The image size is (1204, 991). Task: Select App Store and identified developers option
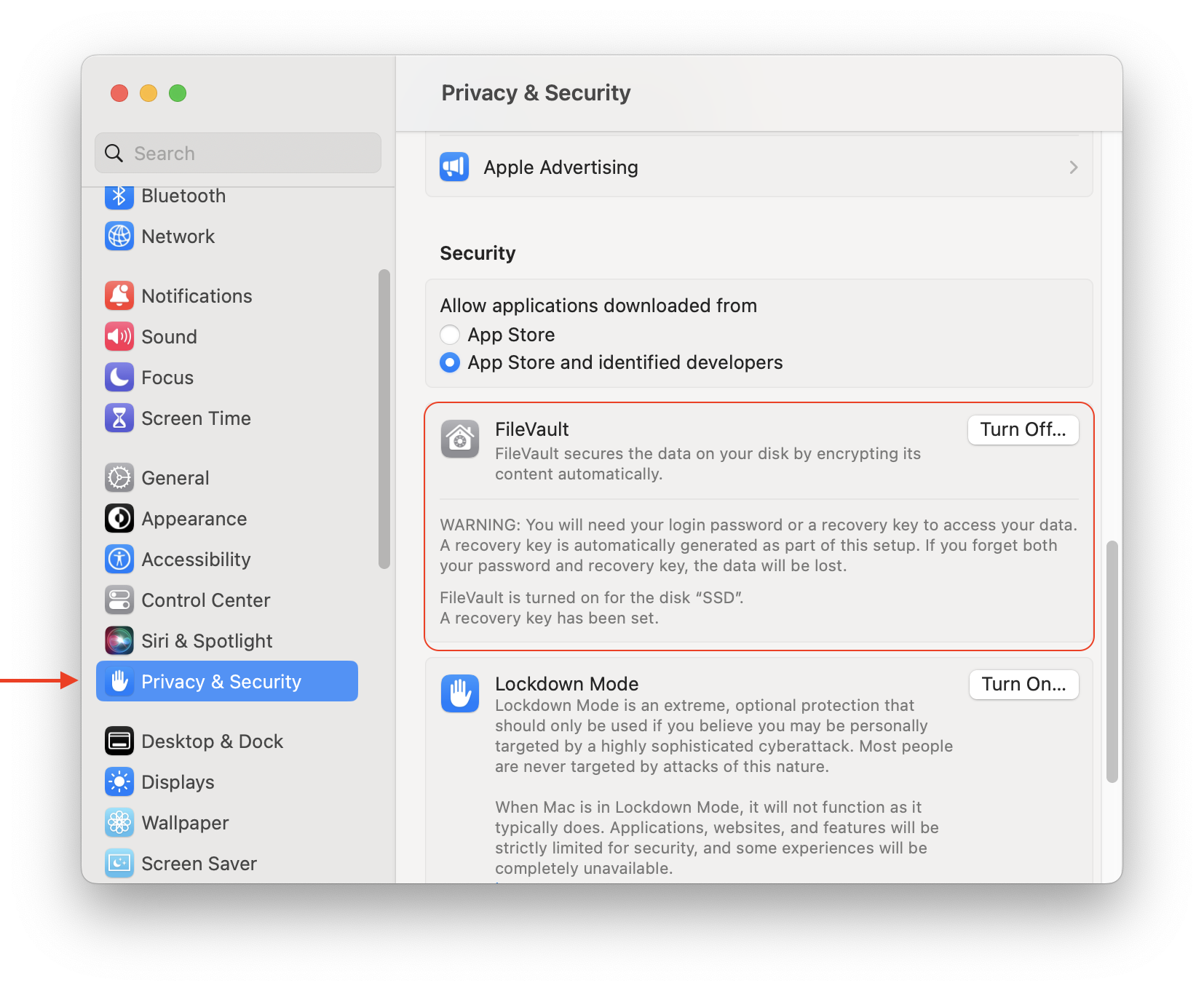tap(450, 362)
